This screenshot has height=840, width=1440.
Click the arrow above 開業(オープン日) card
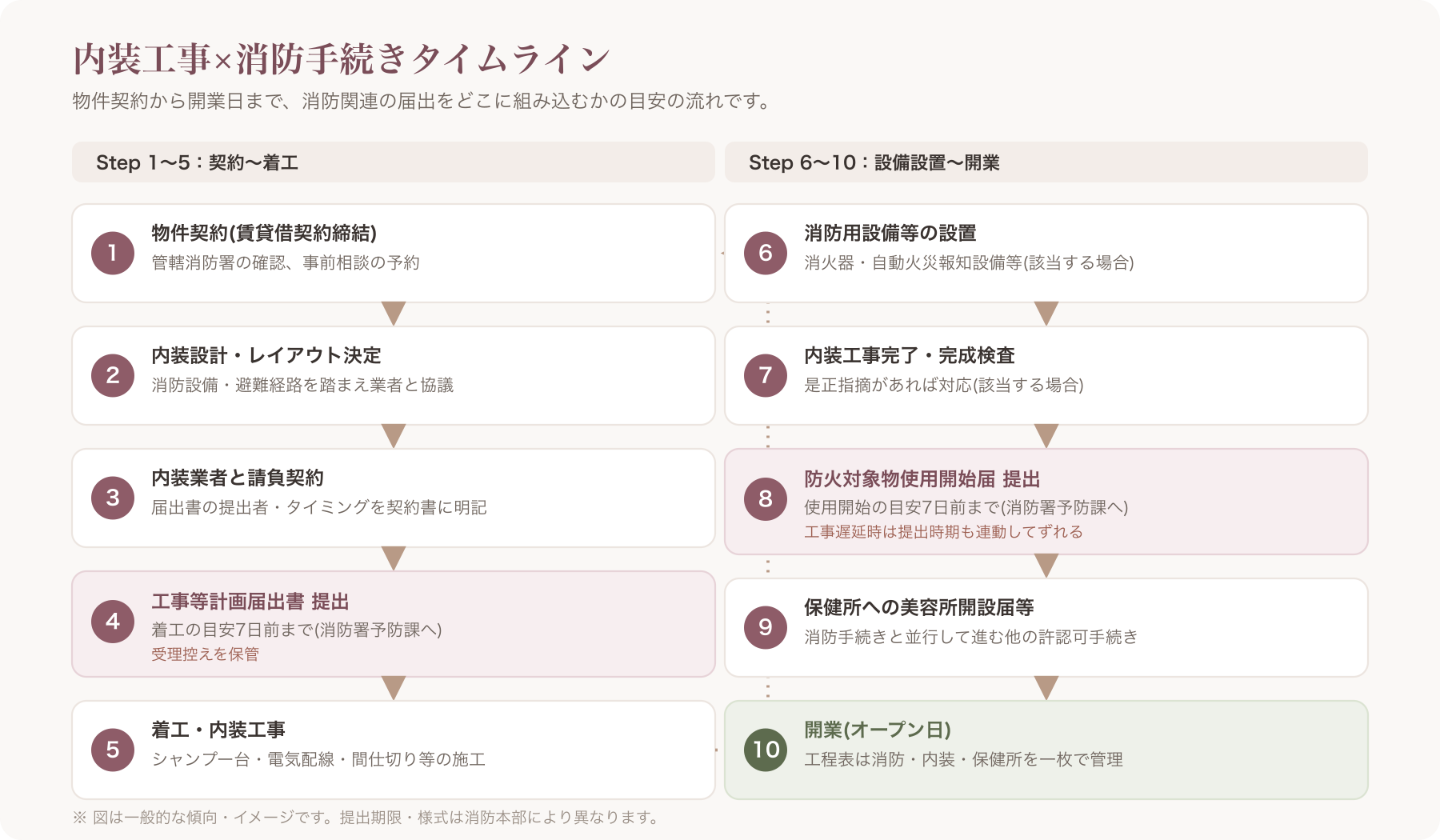click(1046, 688)
